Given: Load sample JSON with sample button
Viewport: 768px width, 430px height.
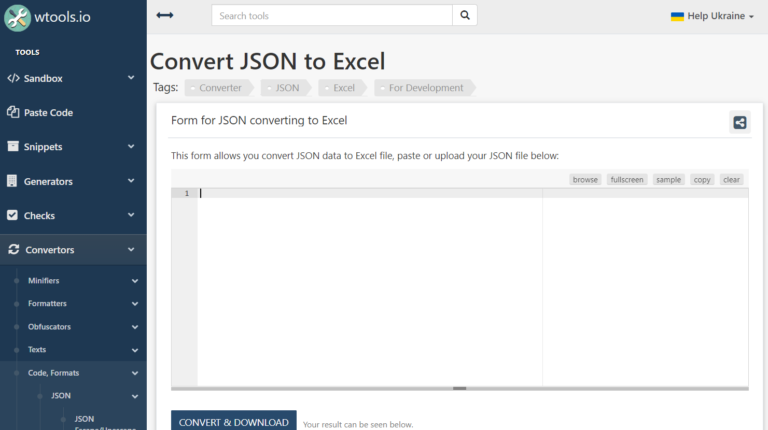Looking at the screenshot, I should coord(668,179).
